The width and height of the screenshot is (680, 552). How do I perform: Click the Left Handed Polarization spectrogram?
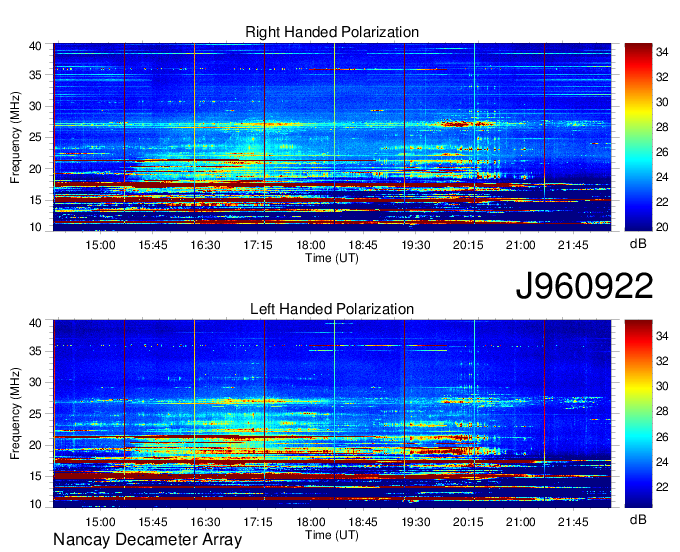pos(332,414)
